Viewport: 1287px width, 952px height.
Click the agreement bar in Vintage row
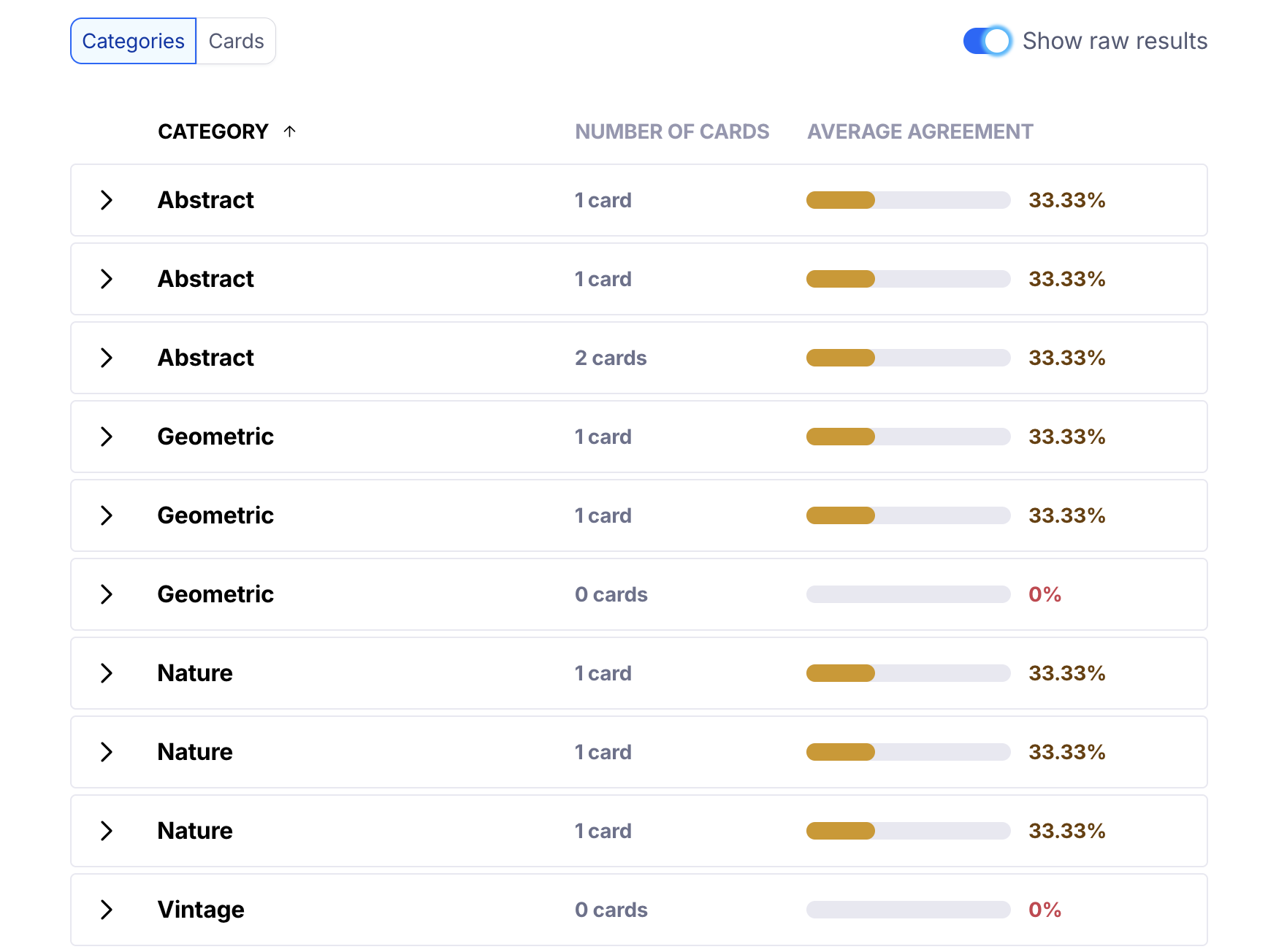tap(908, 910)
